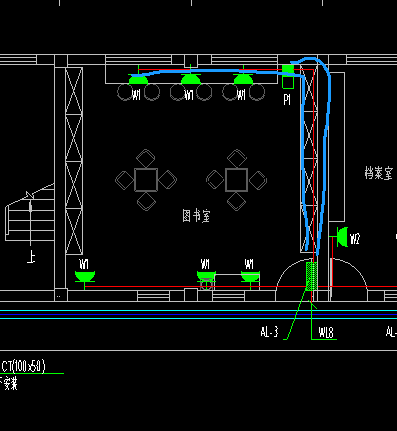Select the W1 label under the middle top lamp
The image size is (397, 431).
click(x=189, y=95)
